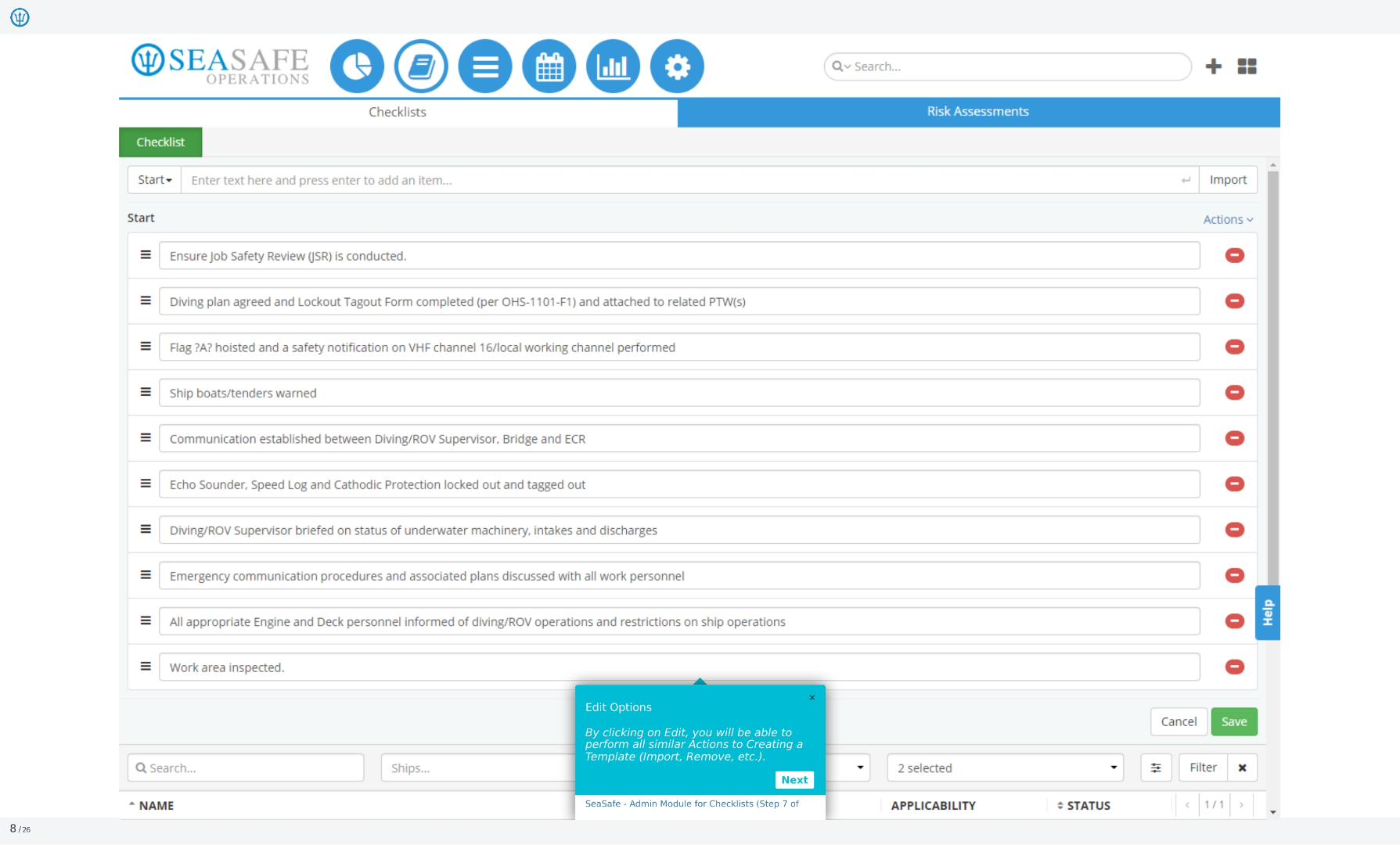
Task: Open the dropdown partially hidden behind tooltip
Action: tap(859, 768)
